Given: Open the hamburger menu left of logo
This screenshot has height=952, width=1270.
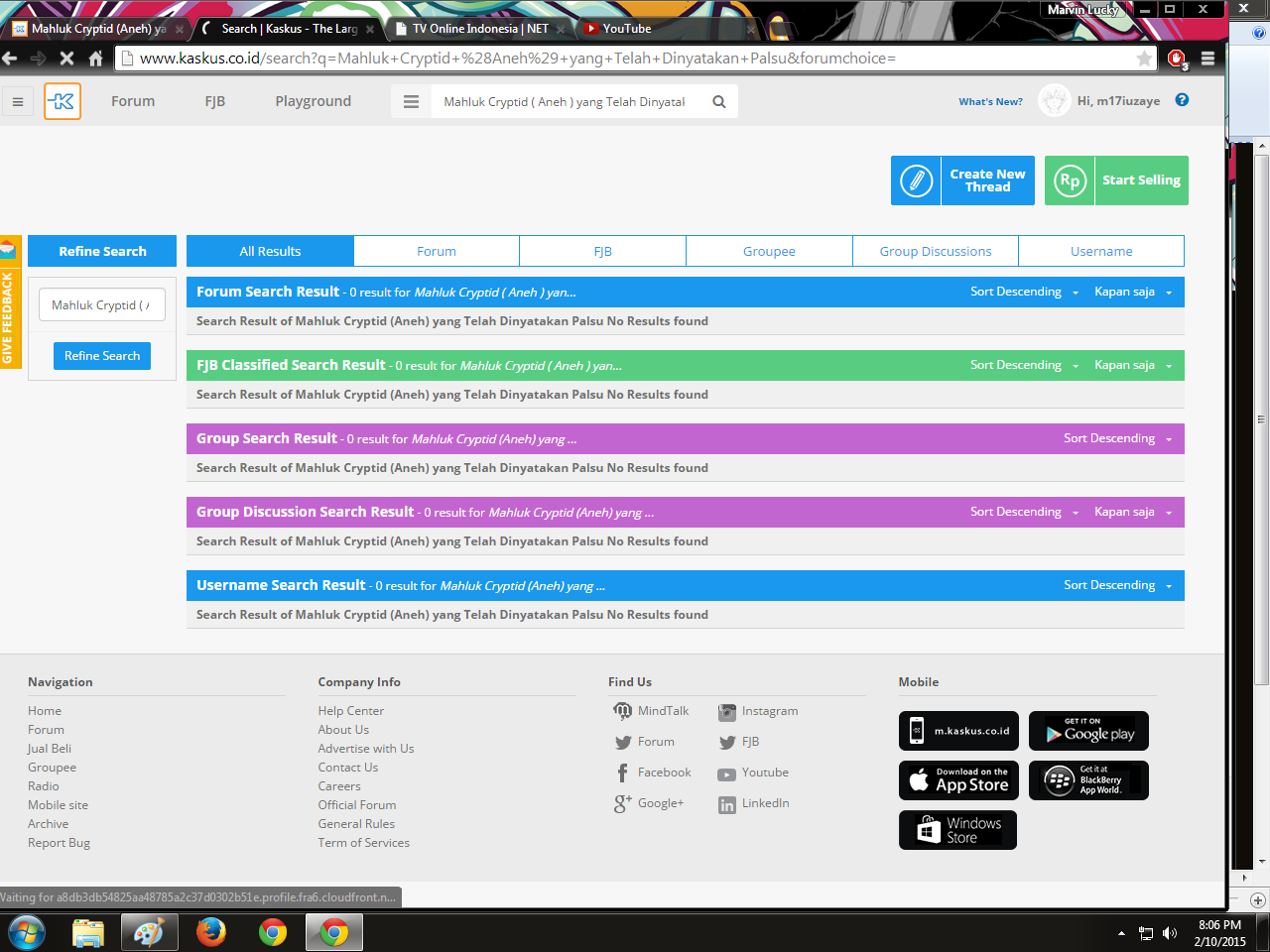Looking at the screenshot, I should pos(18,101).
